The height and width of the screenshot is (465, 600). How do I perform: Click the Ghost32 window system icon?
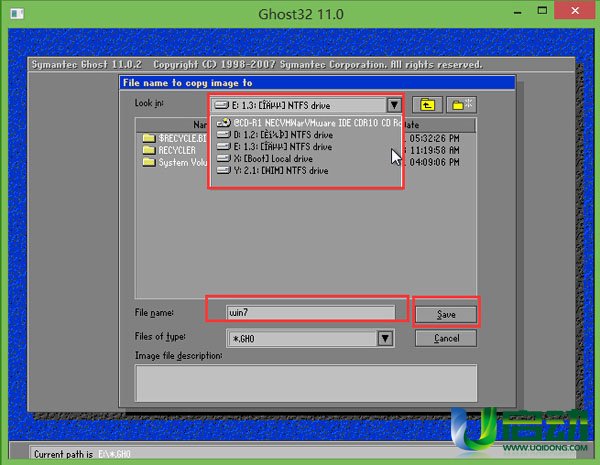17,14
